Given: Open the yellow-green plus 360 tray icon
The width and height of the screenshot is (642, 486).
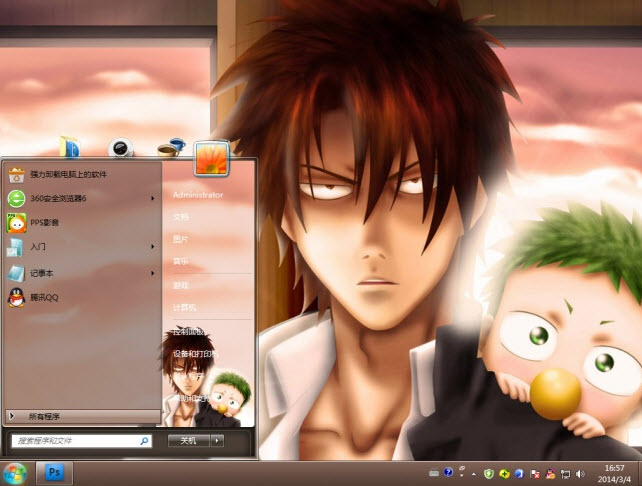Looking at the screenshot, I should (x=504, y=474).
